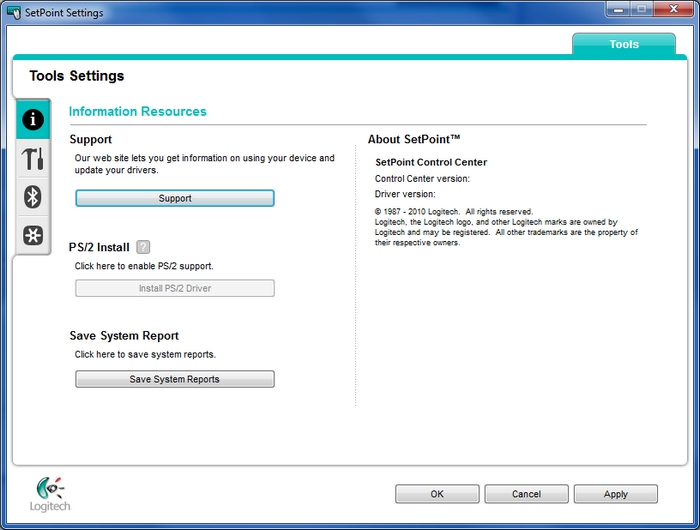Click the PS/2 Install help question mark
The width and height of the screenshot is (700, 530).
(x=143, y=247)
